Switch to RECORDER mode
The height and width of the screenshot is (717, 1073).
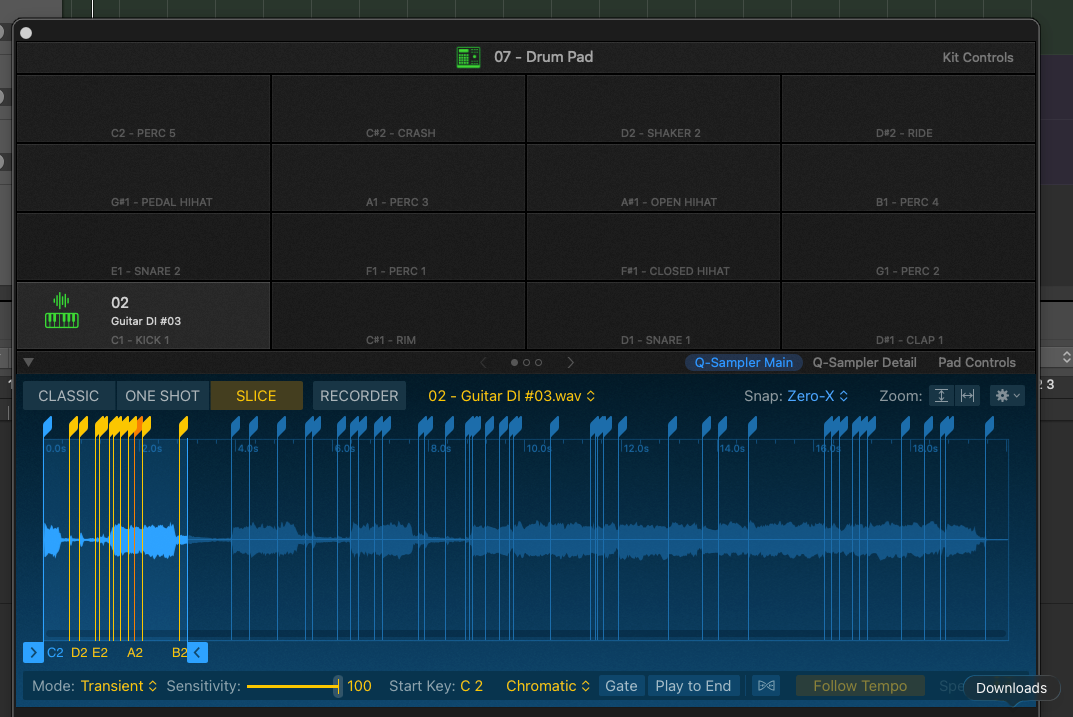[x=359, y=396]
